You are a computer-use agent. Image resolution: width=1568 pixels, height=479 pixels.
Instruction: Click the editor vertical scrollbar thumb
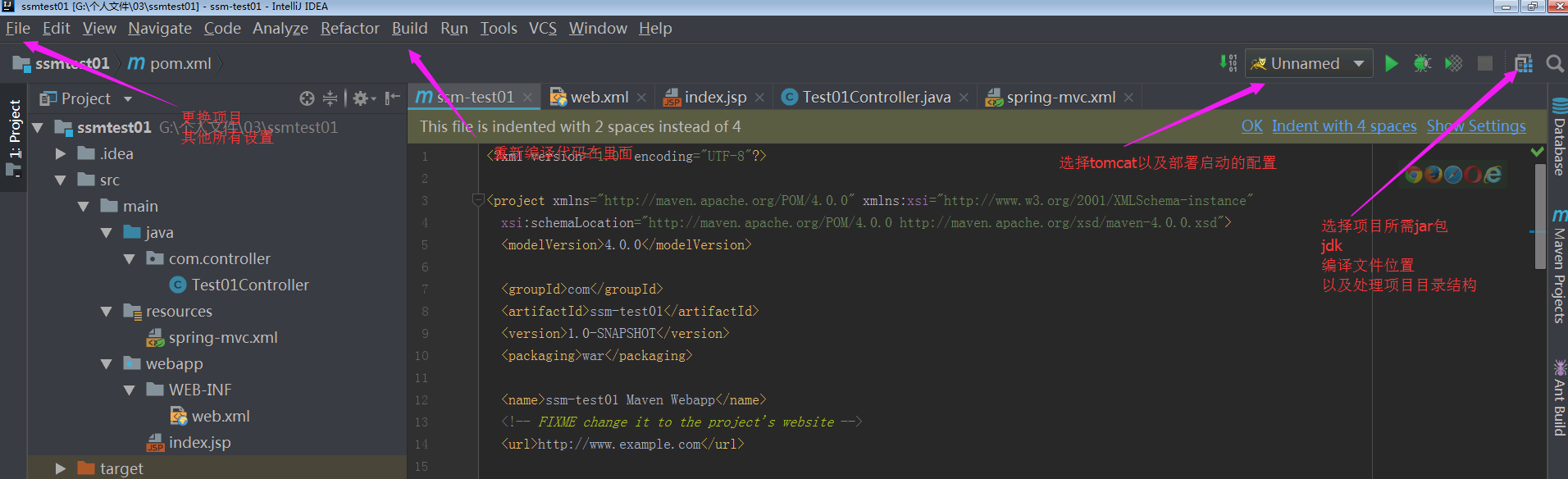tap(1540, 217)
